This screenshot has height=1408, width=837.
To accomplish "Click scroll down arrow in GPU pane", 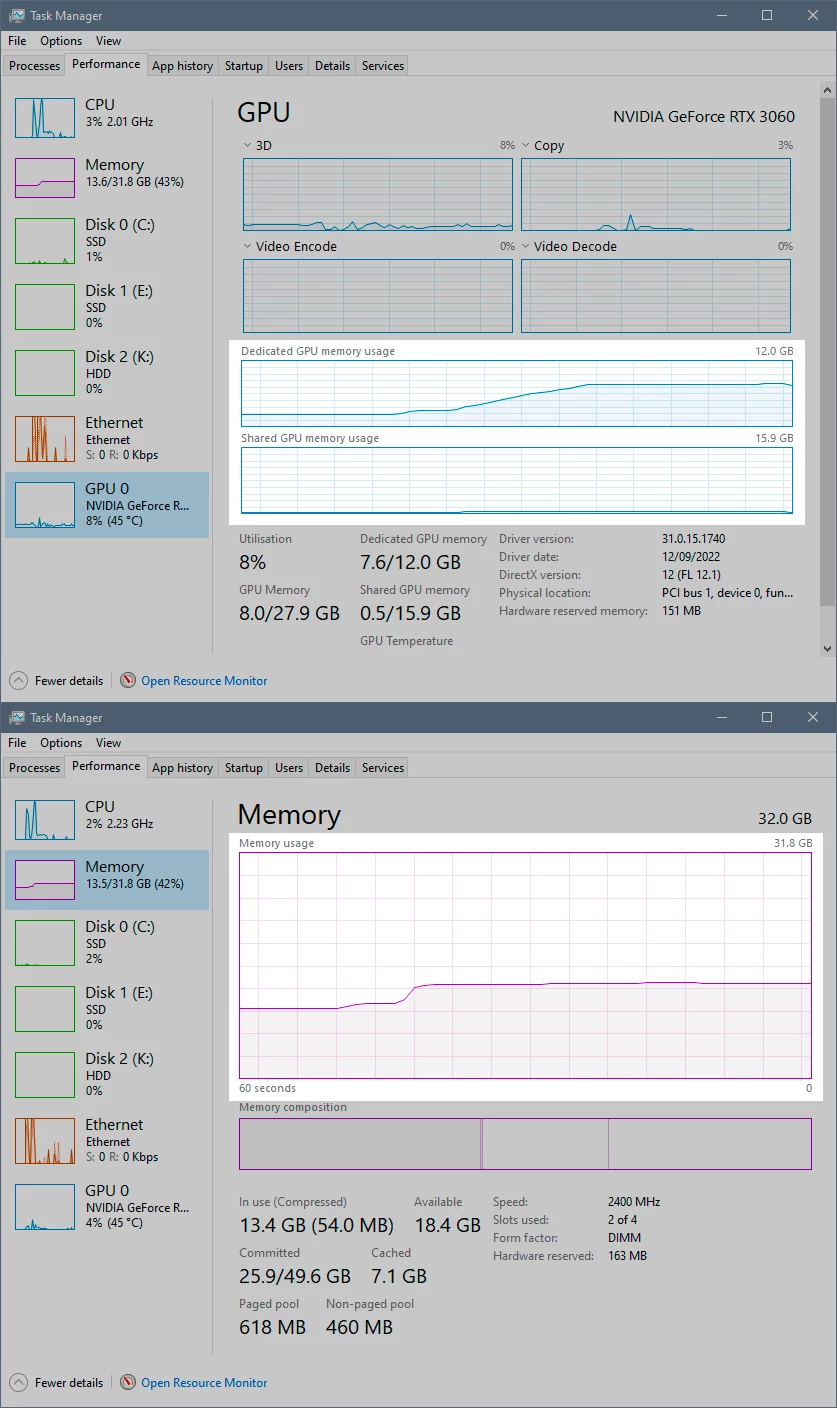I will (827, 648).
